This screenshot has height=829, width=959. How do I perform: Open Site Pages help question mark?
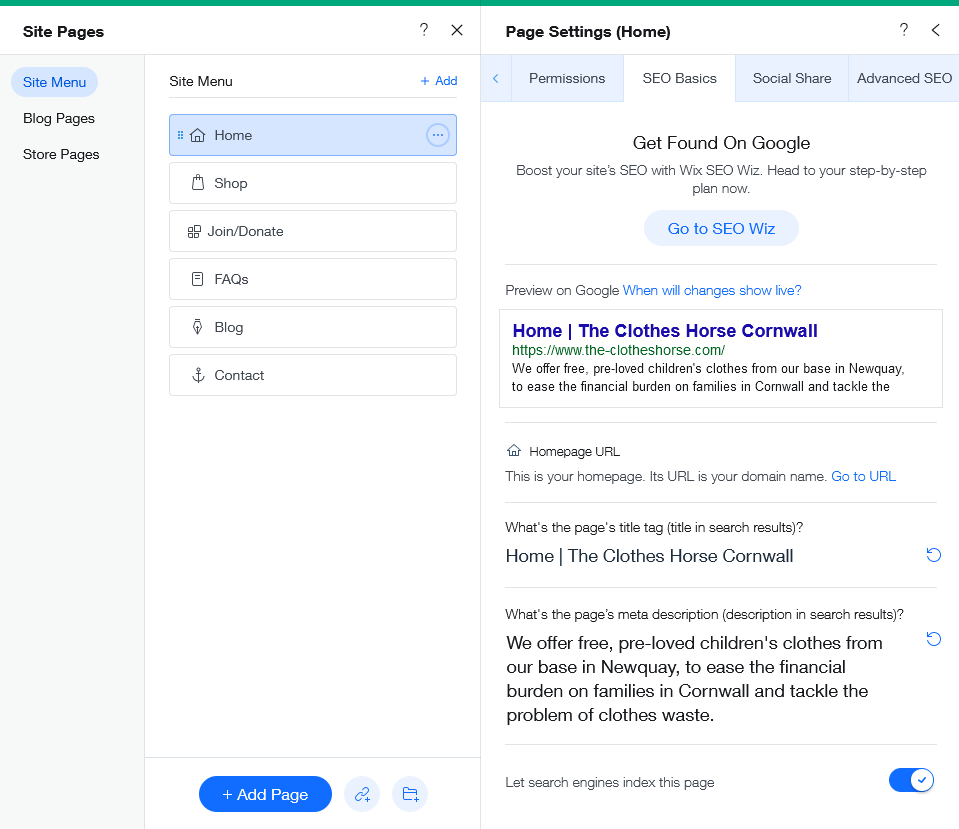[x=424, y=30]
